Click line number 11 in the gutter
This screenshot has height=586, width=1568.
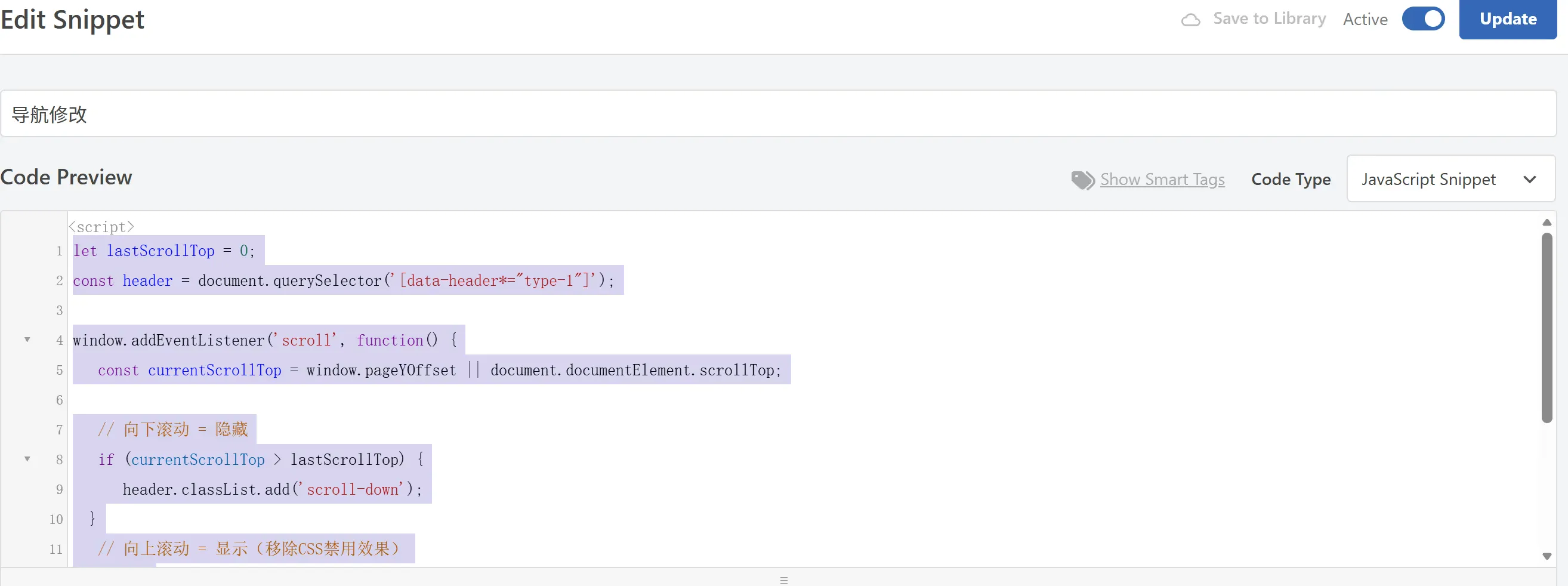[x=56, y=549]
